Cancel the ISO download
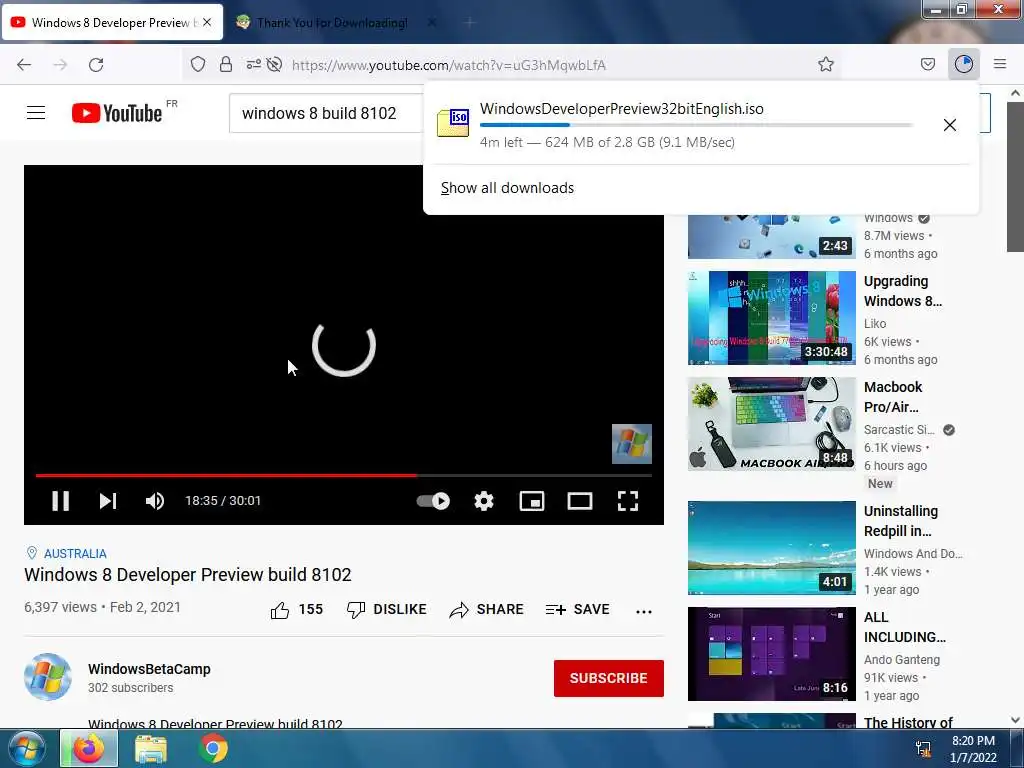The width and height of the screenshot is (1024, 768). pyautogui.click(x=950, y=125)
